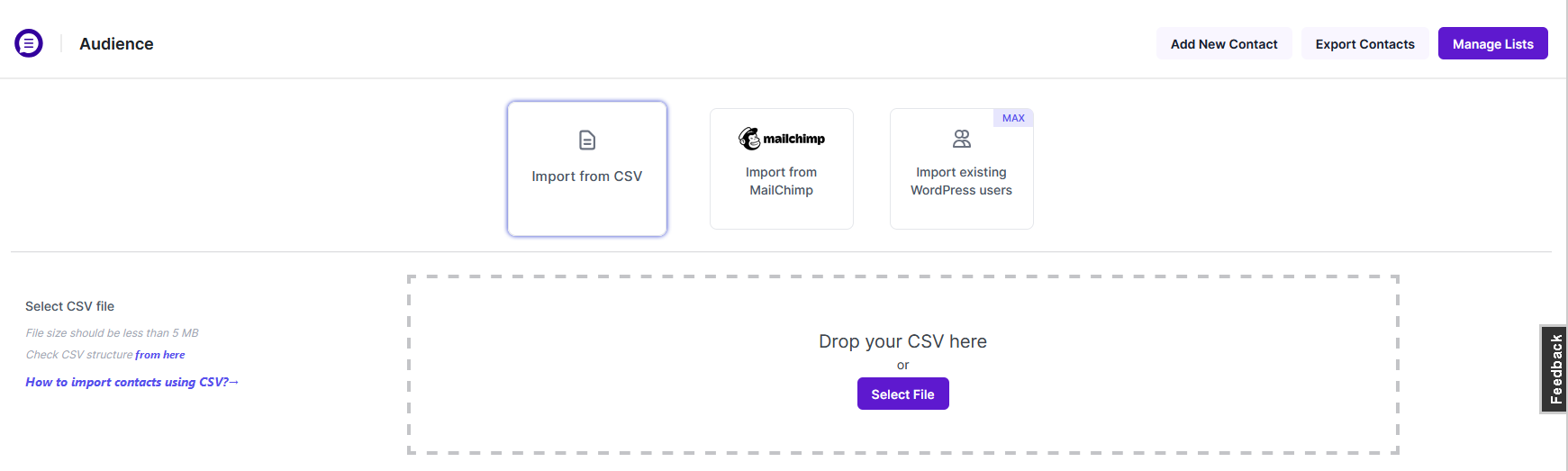This screenshot has width=1568, height=471.
Task: Click the Audience page heading
Action: [116, 44]
